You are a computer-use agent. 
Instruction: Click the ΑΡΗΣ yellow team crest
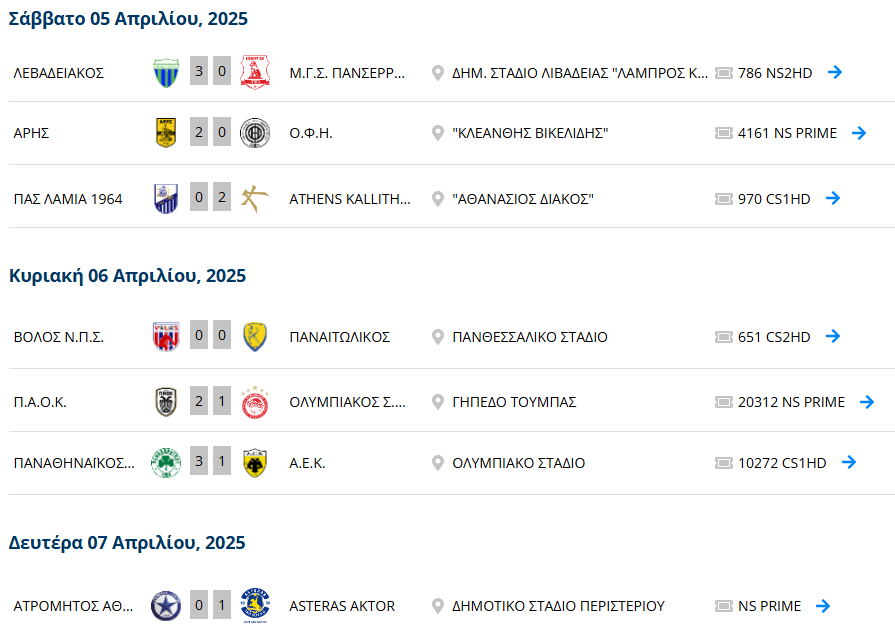(x=166, y=132)
